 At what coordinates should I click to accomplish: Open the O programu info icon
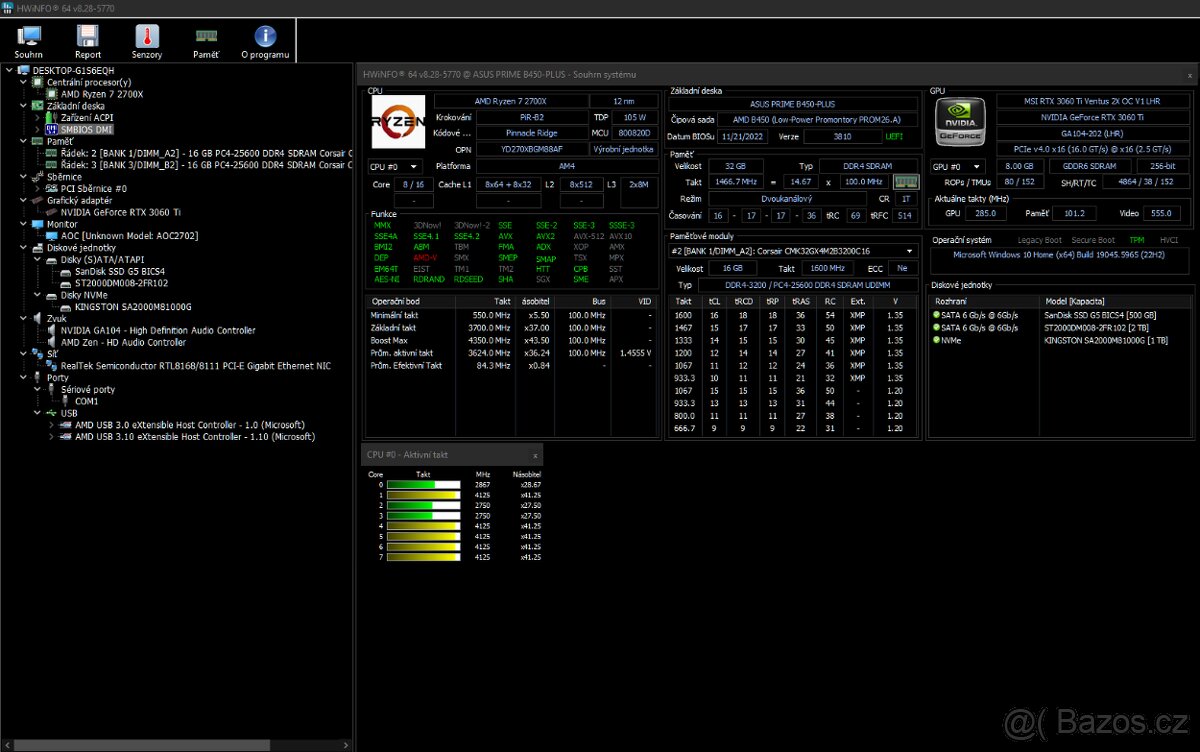(265, 37)
